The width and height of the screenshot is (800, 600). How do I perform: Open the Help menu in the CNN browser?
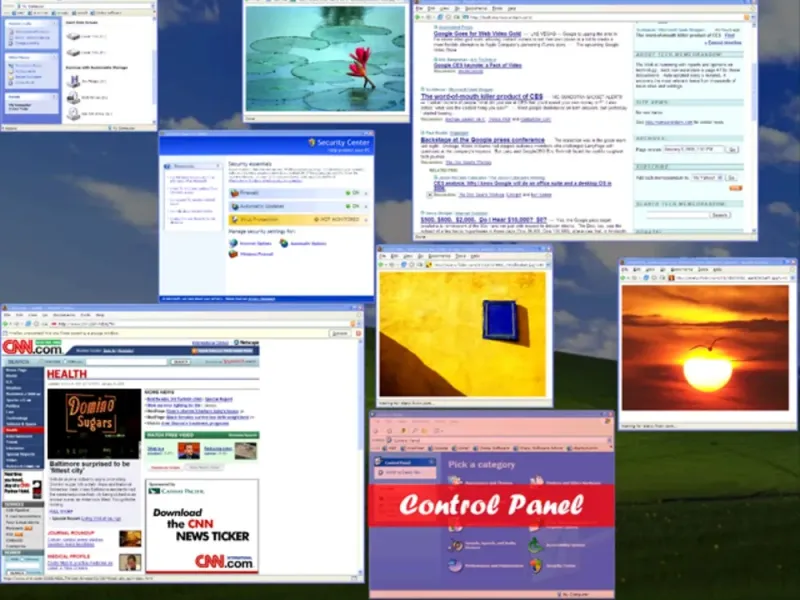(100, 315)
